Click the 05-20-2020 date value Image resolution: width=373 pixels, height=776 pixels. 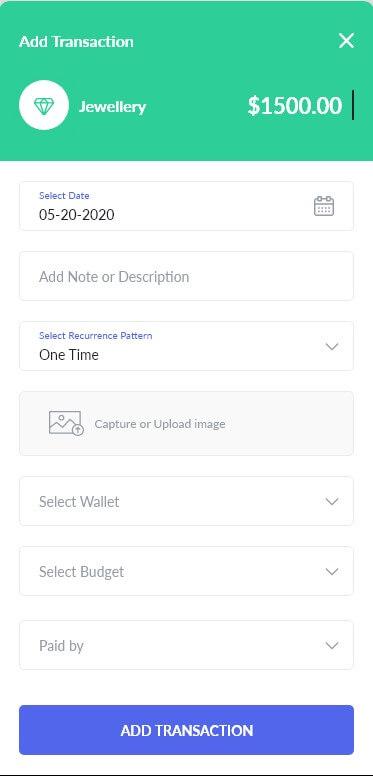click(77, 215)
